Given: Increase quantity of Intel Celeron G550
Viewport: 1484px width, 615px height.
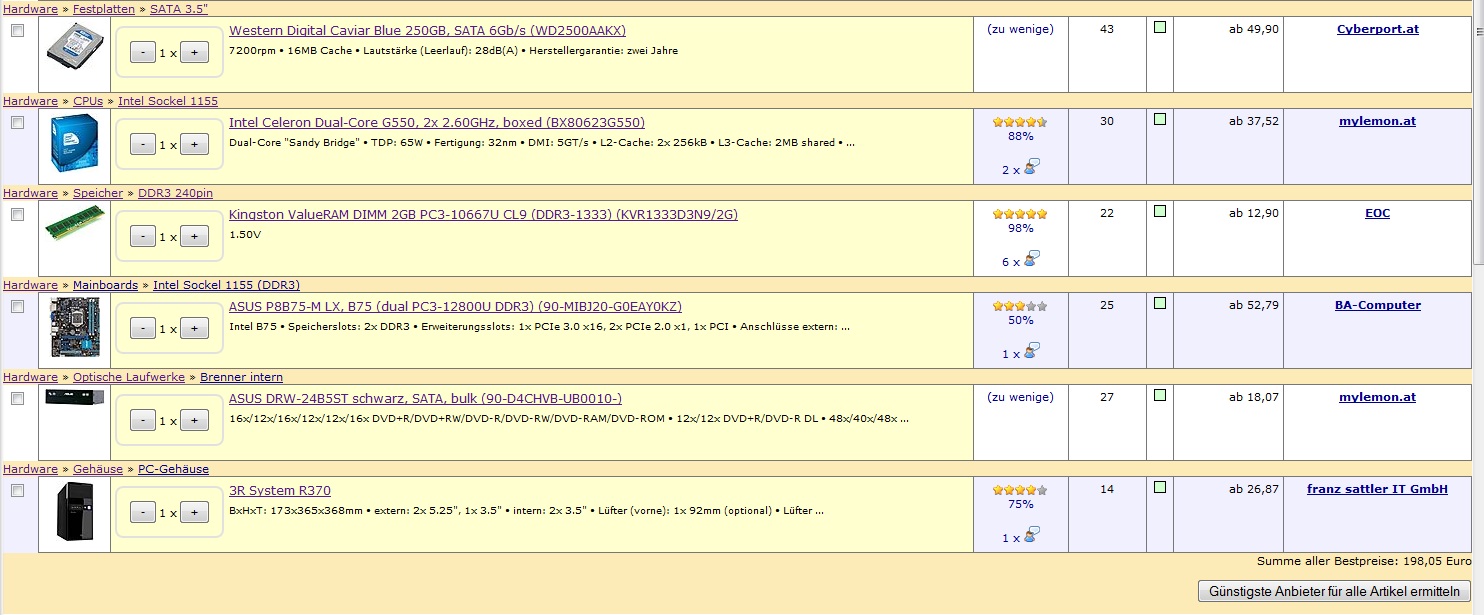Looking at the screenshot, I should [194, 144].
